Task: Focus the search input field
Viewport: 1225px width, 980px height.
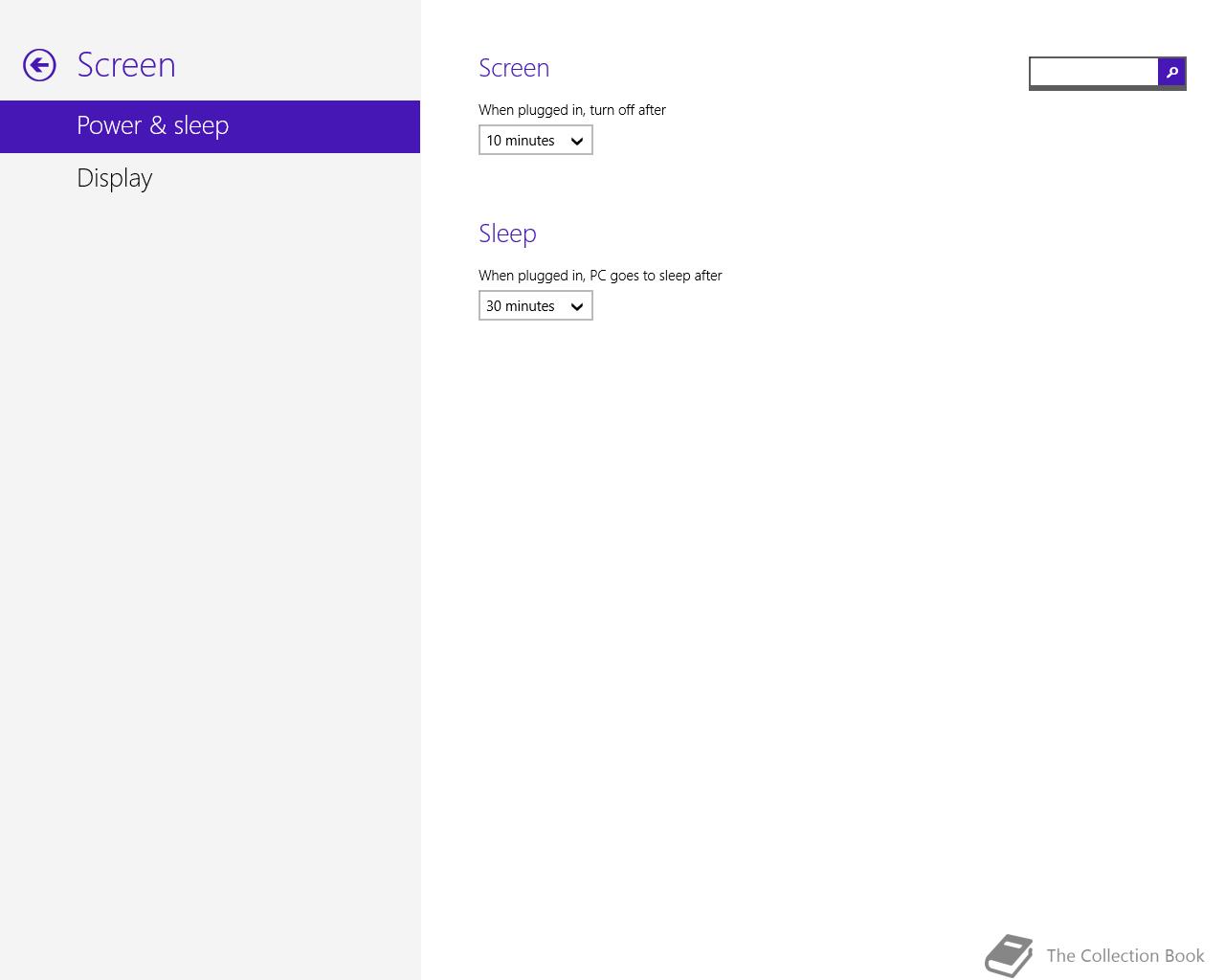Action: click(1094, 72)
